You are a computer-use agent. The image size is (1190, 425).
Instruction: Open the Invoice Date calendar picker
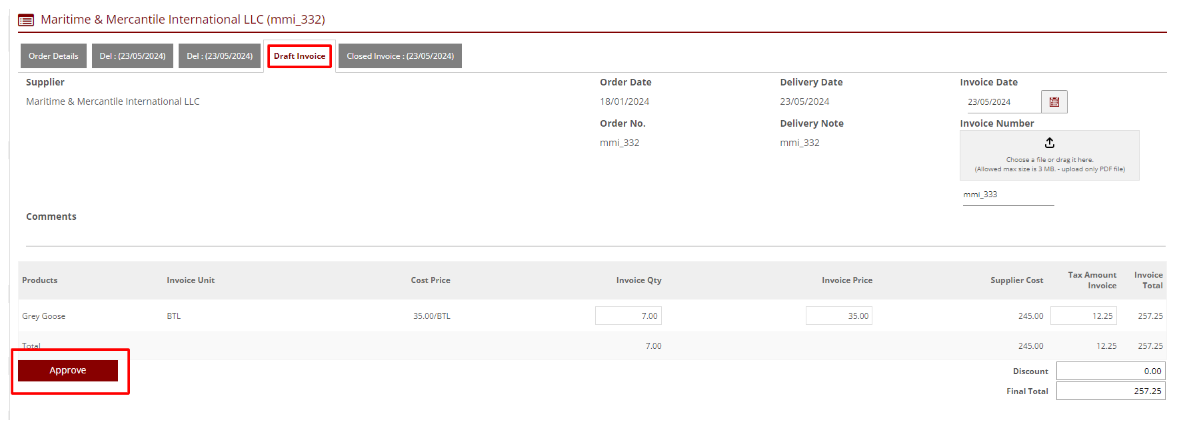click(x=1053, y=102)
